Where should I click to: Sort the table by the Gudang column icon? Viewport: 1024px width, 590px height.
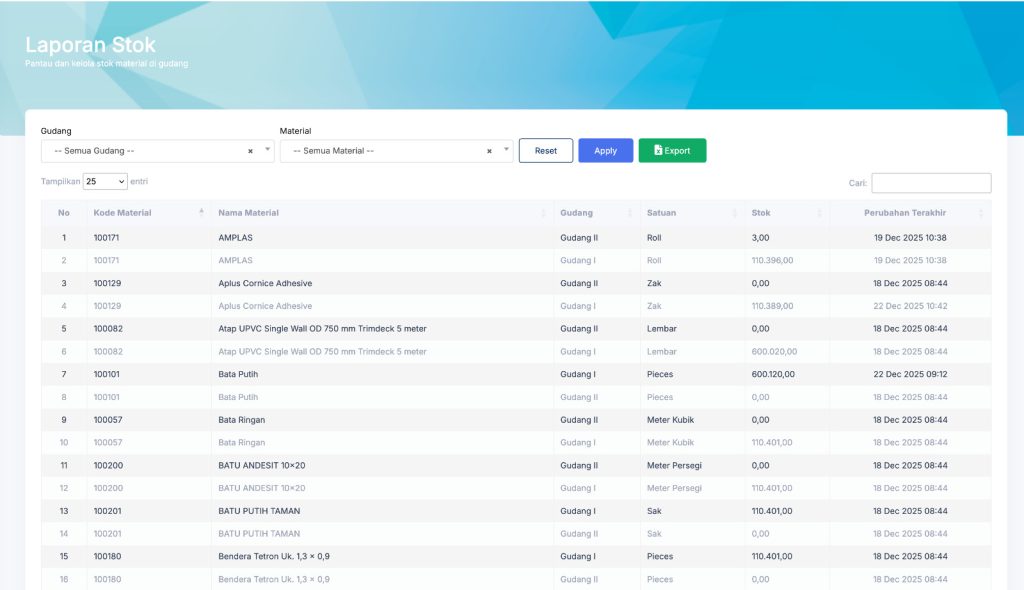click(x=630, y=213)
